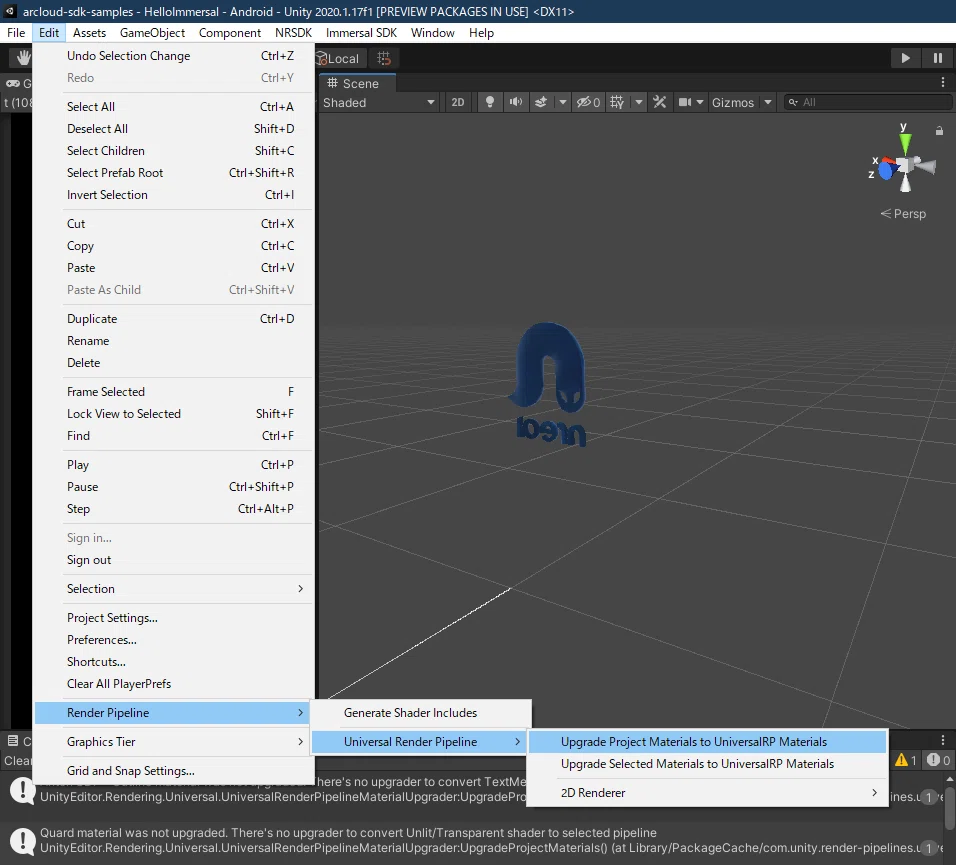Open the Shaded draw mode dropdown
This screenshot has width=956, height=865.
click(379, 102)
